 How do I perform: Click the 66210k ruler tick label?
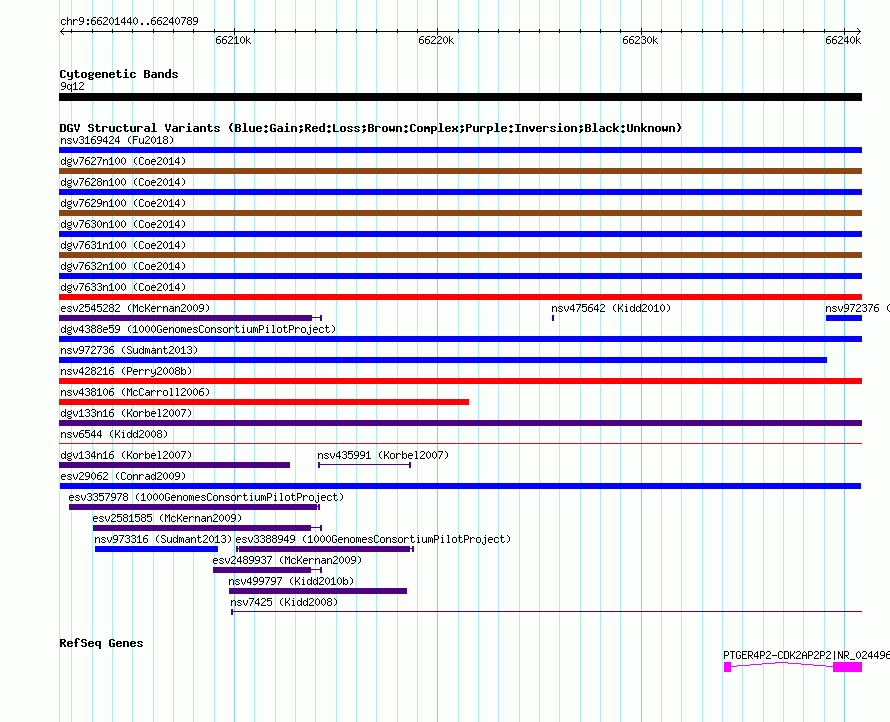(233, 40)
